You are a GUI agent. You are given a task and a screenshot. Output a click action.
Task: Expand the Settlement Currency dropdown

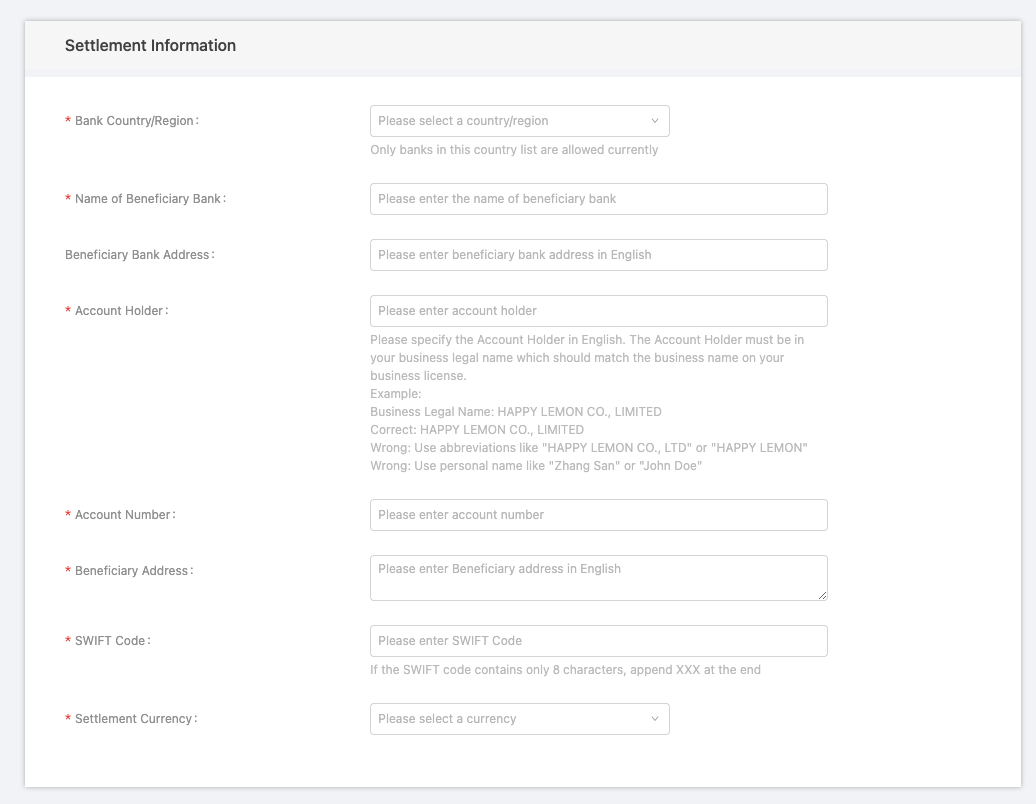click(510, 719)
